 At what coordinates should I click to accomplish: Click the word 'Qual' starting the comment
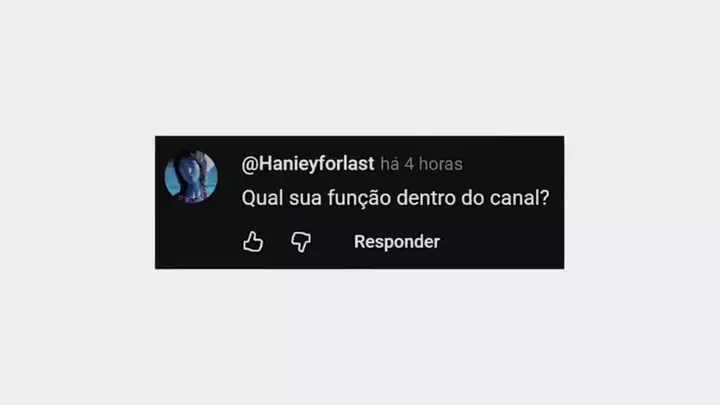pyautogui.click(x=262, y=198)
